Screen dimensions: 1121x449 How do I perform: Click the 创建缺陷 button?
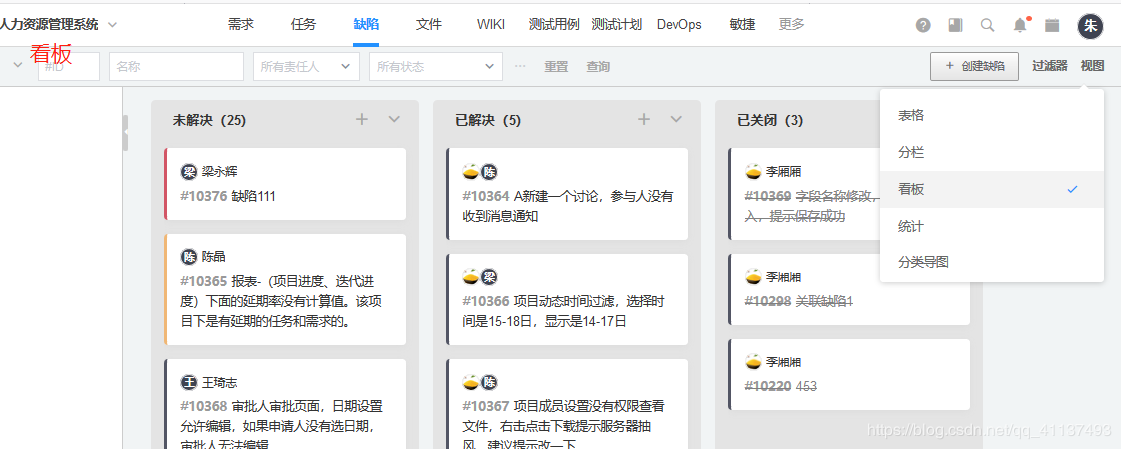point(974,66)
